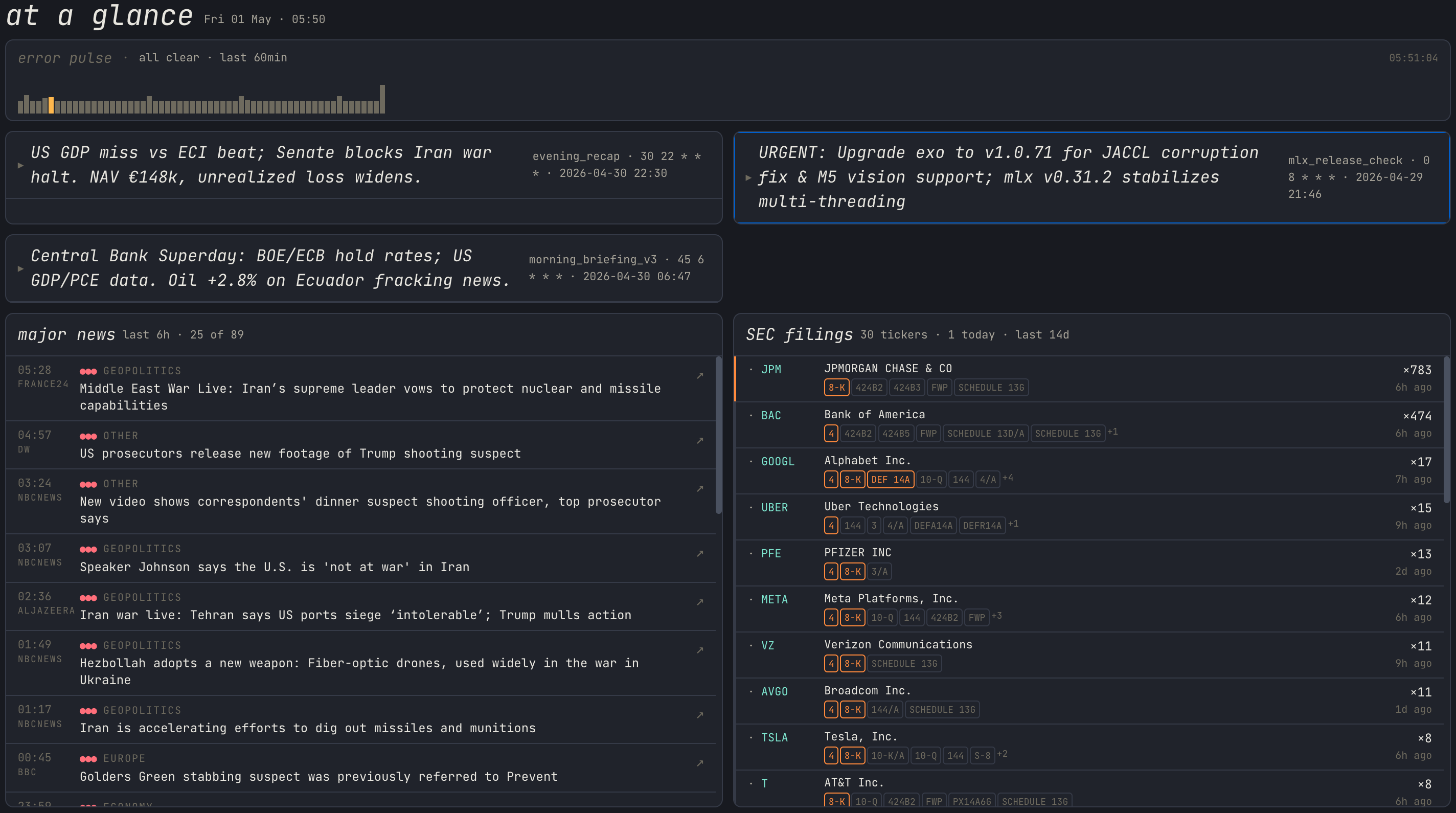Image resolution: width=1456 pixels, height=813 pixels.
Task: Click headline 'Iran is accelerating efforts to dig out missiles'
Action: click(x=307, y=728)
